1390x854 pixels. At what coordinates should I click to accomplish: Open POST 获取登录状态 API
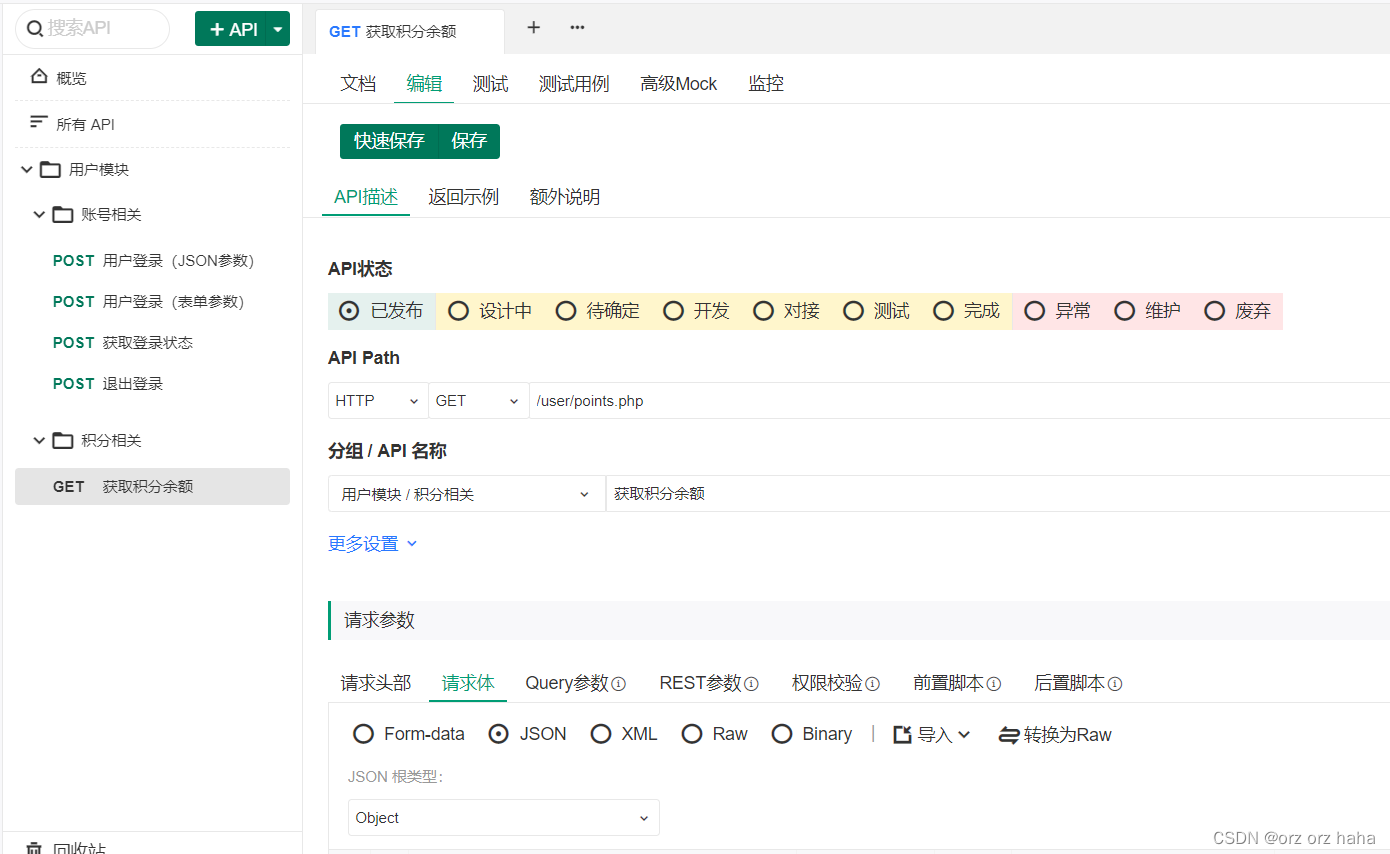[123, 343]
